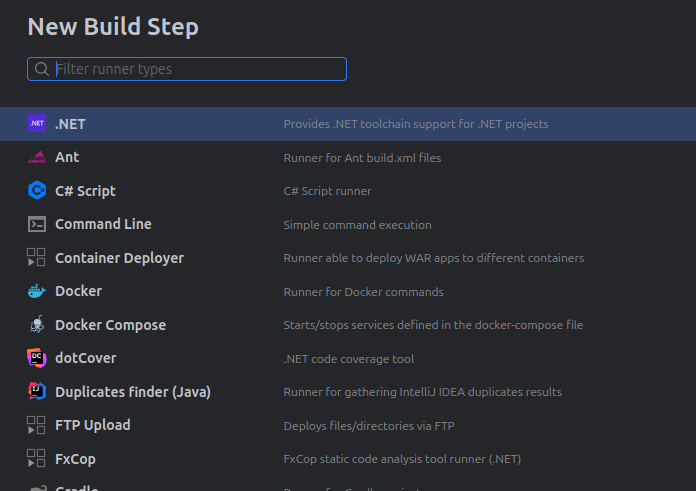
Task: Click the Container Deployer icon
Action: click(x=37, y=258)
